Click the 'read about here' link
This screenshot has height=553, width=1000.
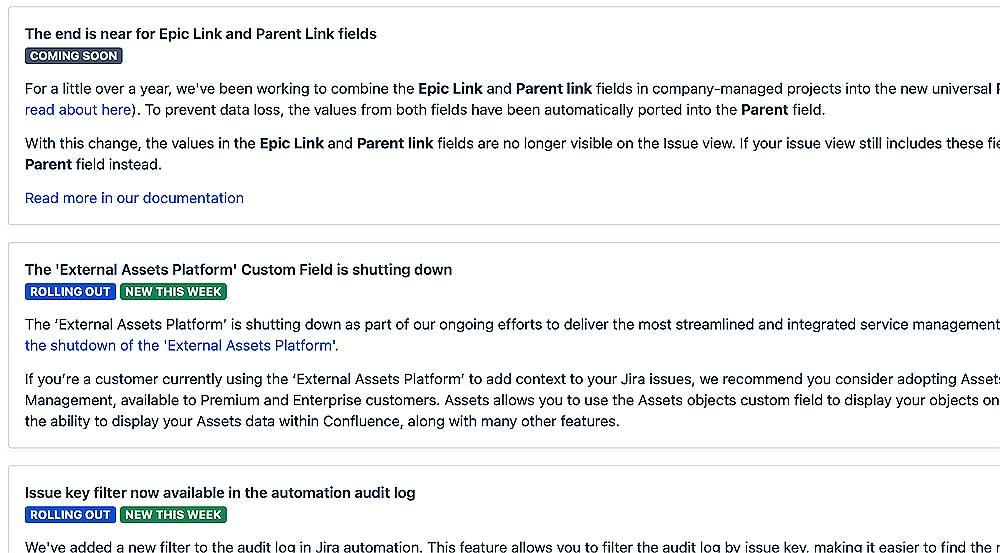pos(78,110)
